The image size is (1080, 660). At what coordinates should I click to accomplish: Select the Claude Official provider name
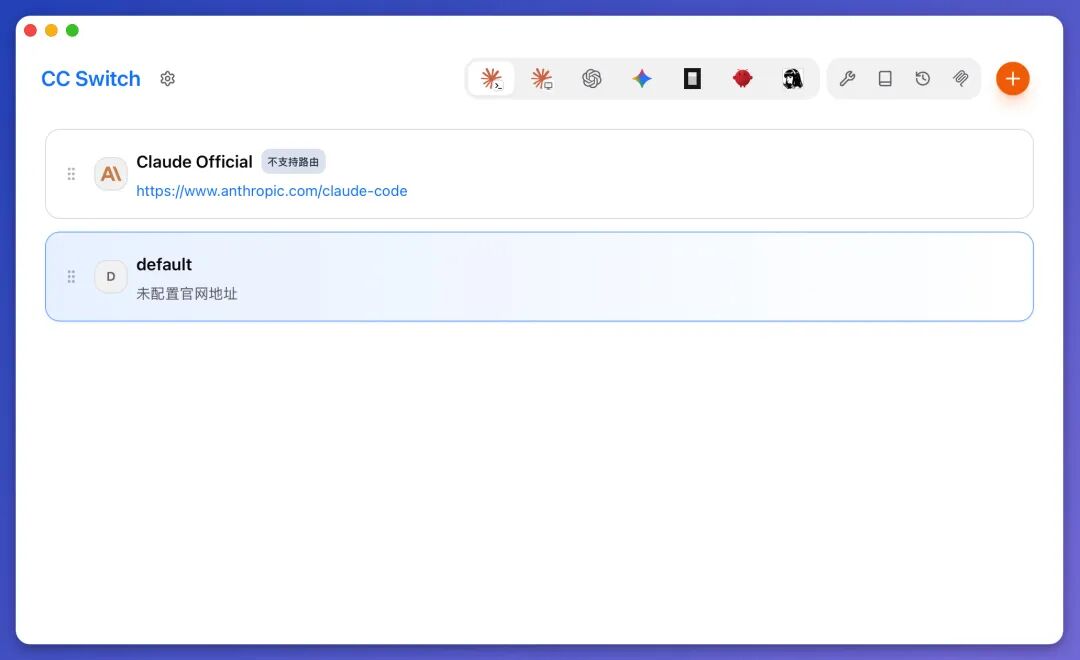pos(194,162)
